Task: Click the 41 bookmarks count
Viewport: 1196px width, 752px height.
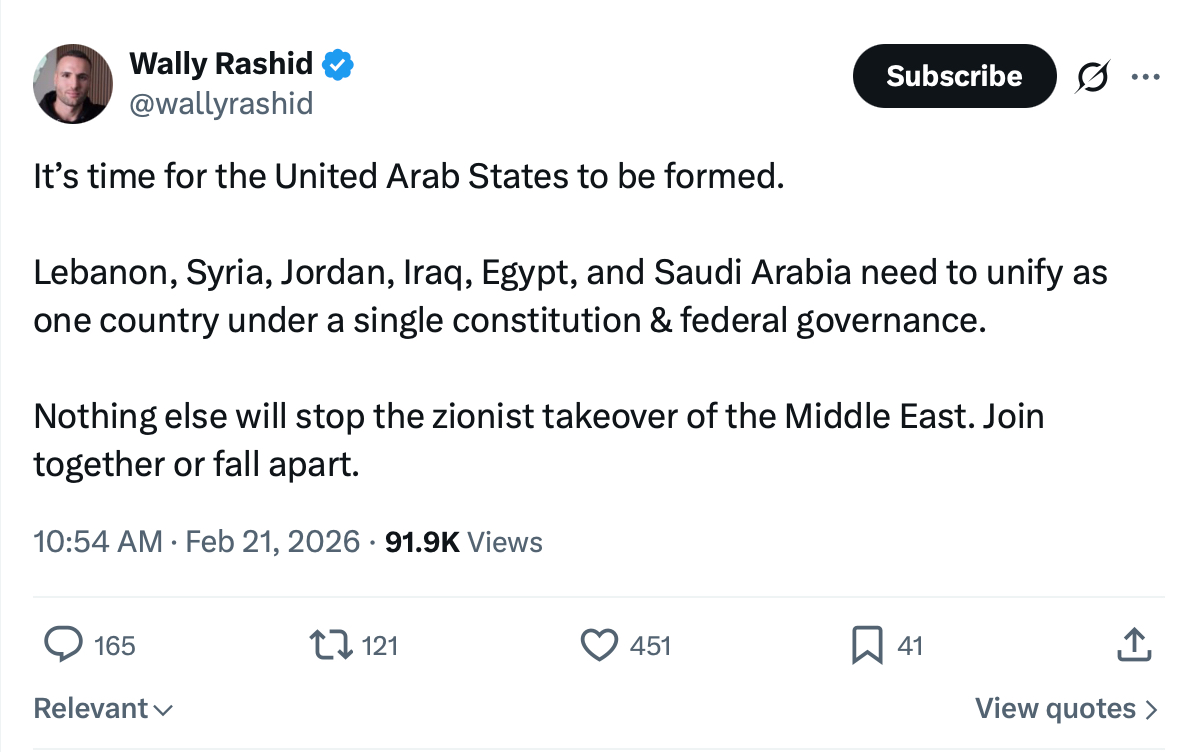Action: 909,646
